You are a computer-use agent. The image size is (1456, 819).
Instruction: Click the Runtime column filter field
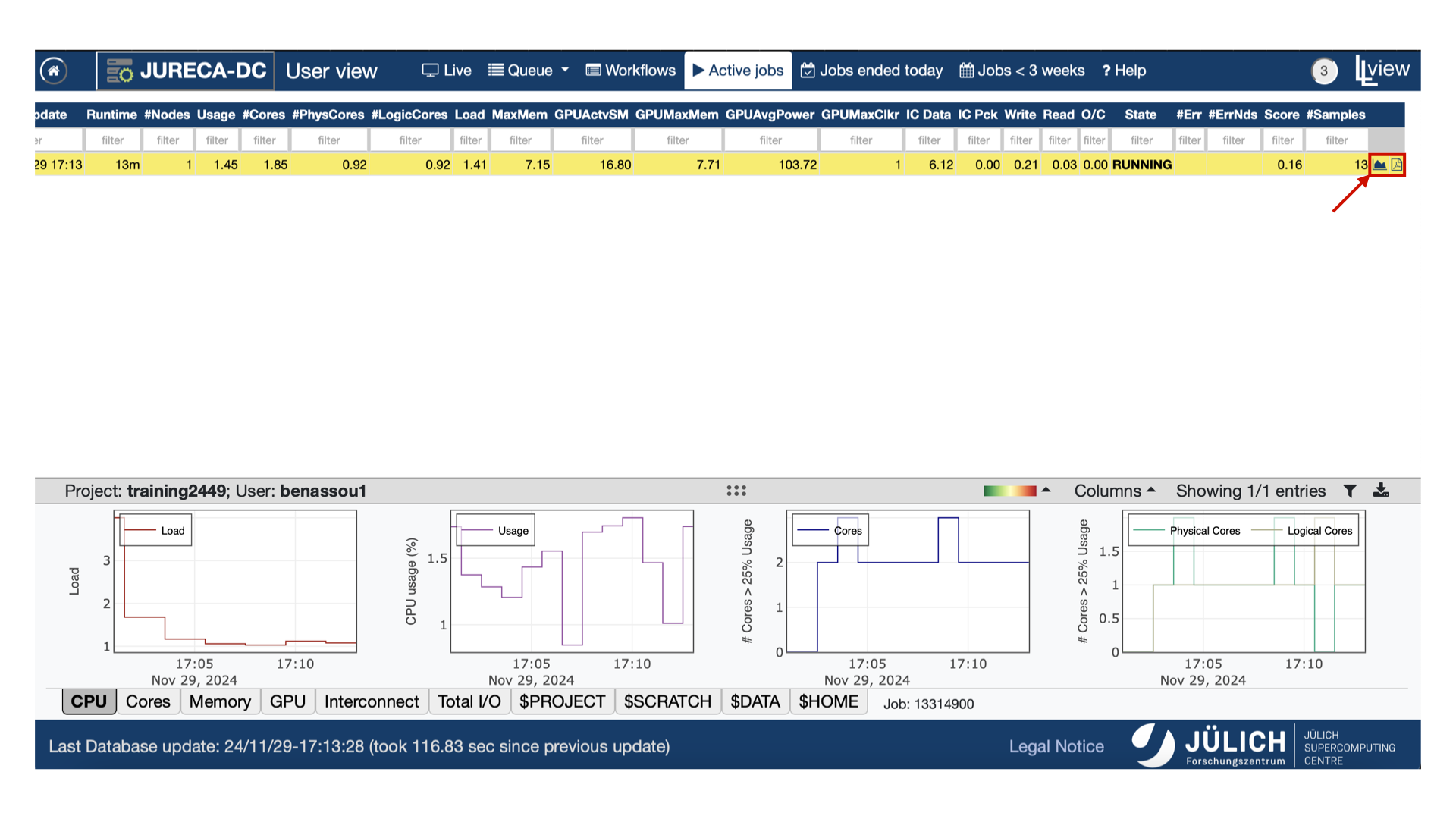(x=112, y=140)
